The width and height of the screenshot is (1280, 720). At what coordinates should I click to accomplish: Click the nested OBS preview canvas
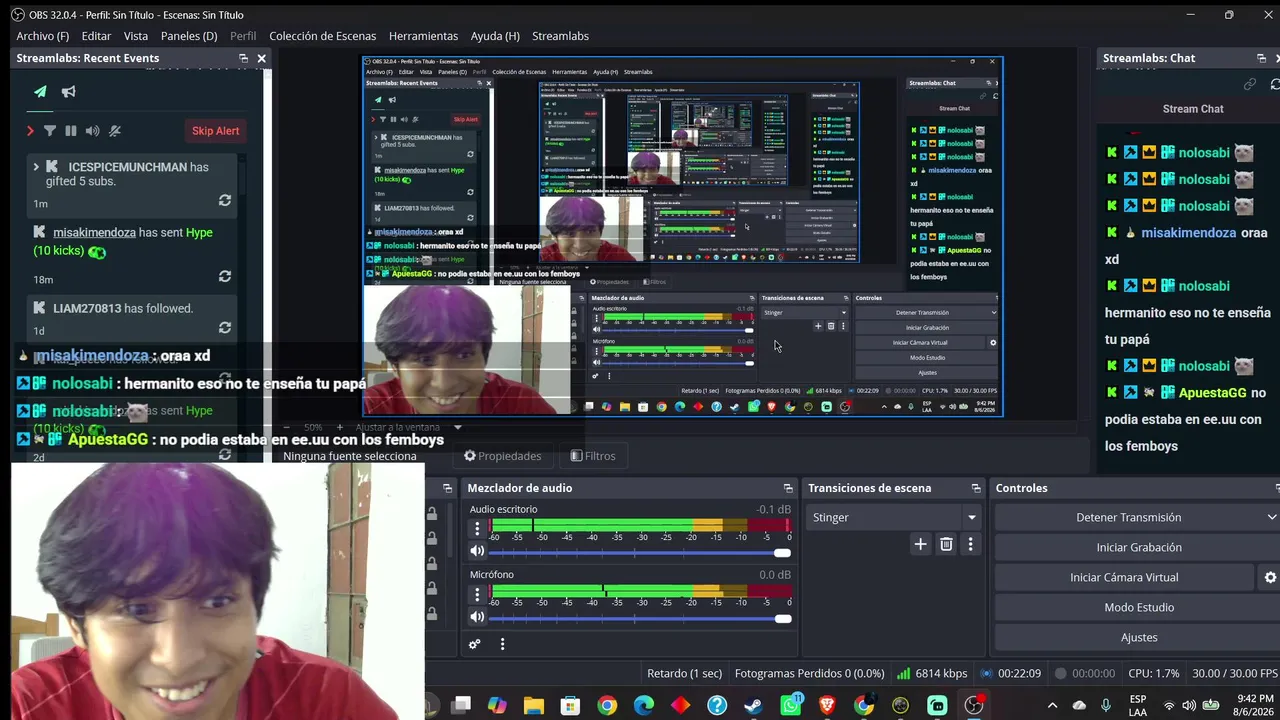[682, 236]
